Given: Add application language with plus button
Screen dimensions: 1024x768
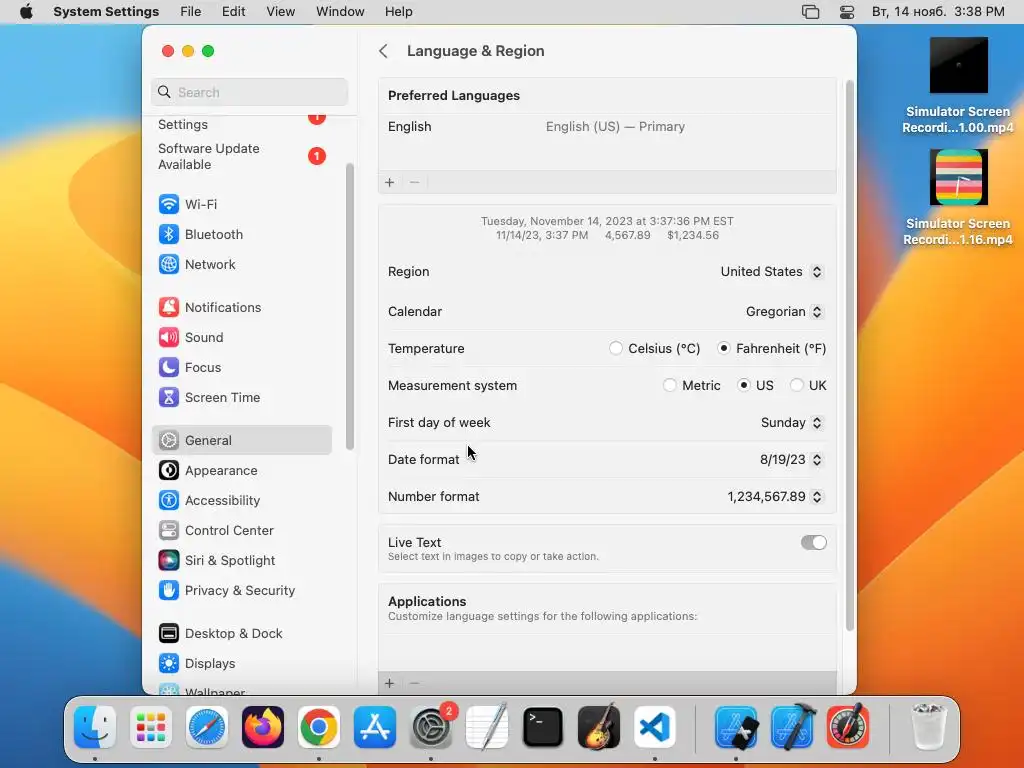Looking at the screenshot, I should coord(390,683).
